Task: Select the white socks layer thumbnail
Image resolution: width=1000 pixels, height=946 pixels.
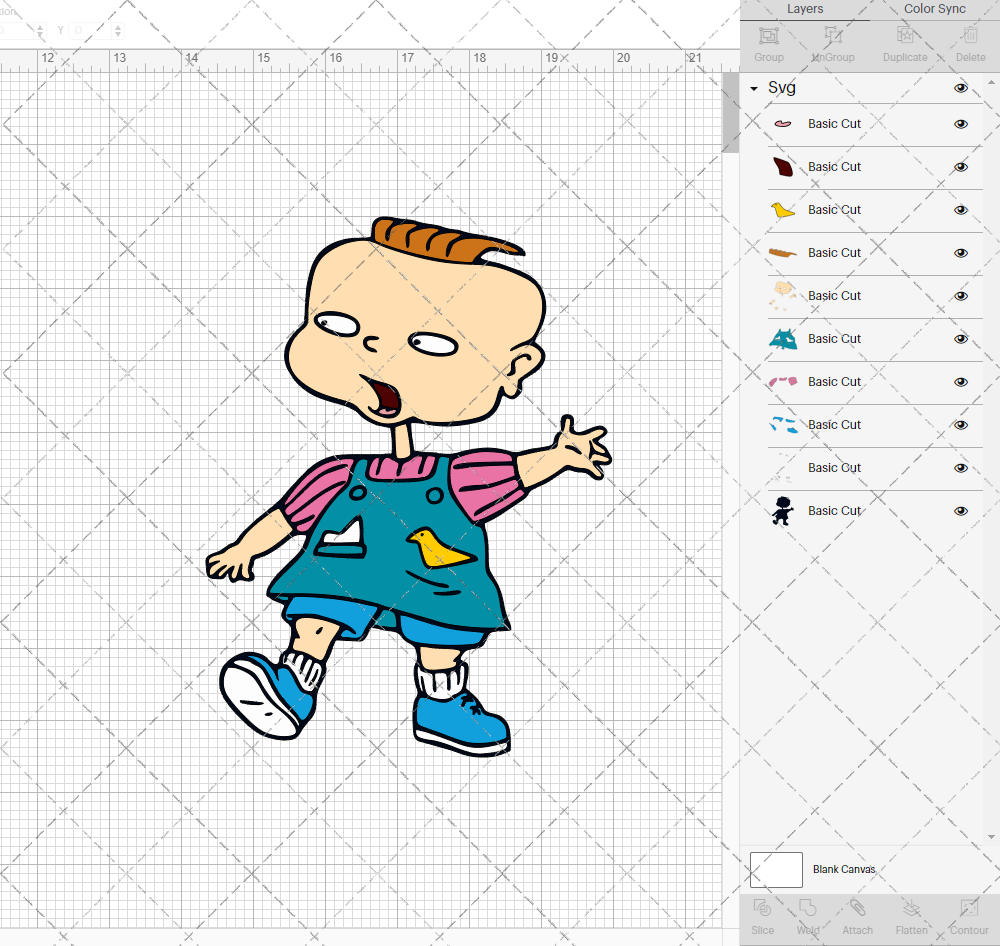Action: pyautogui.click(x=783, y=468)
